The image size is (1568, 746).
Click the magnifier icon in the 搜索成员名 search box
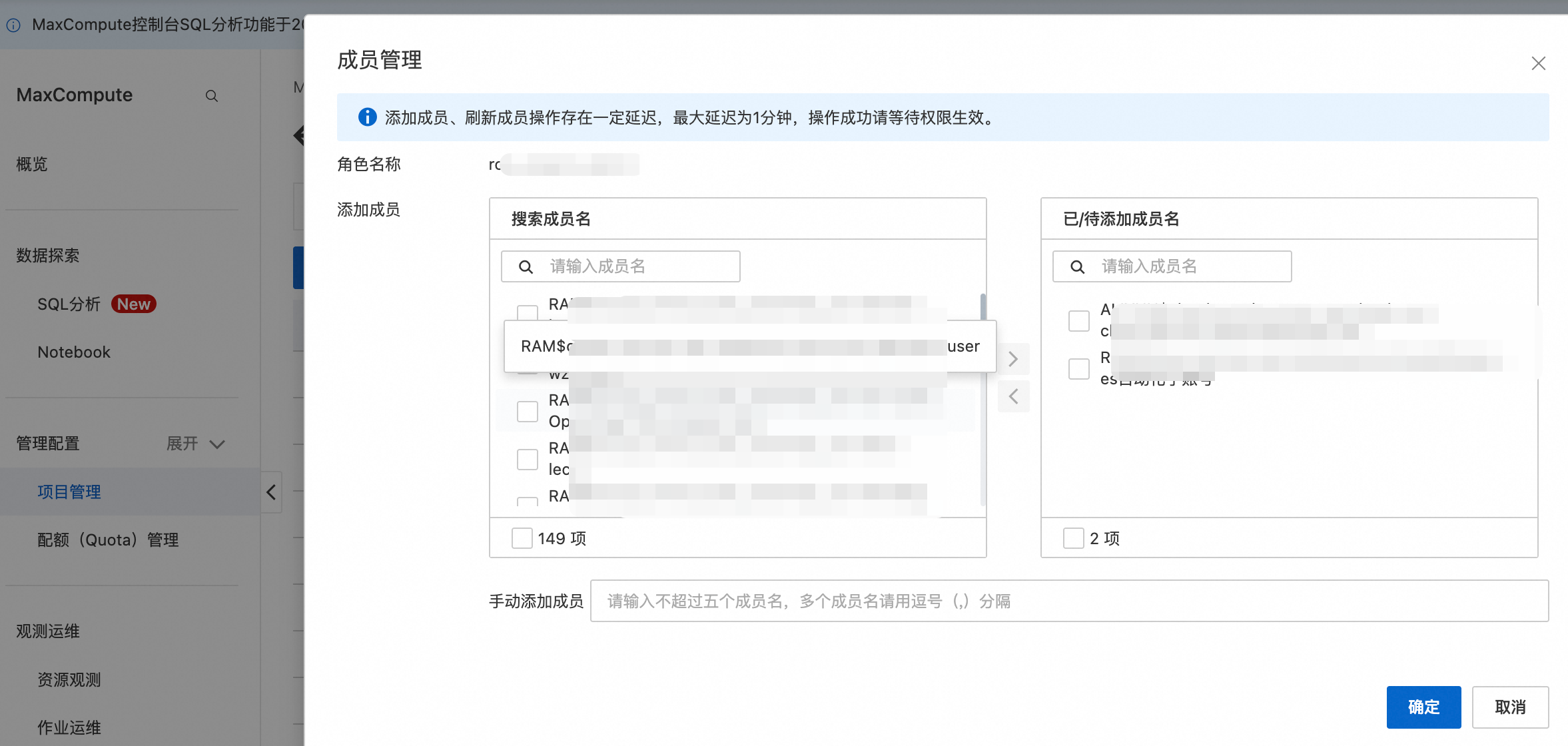526,266
